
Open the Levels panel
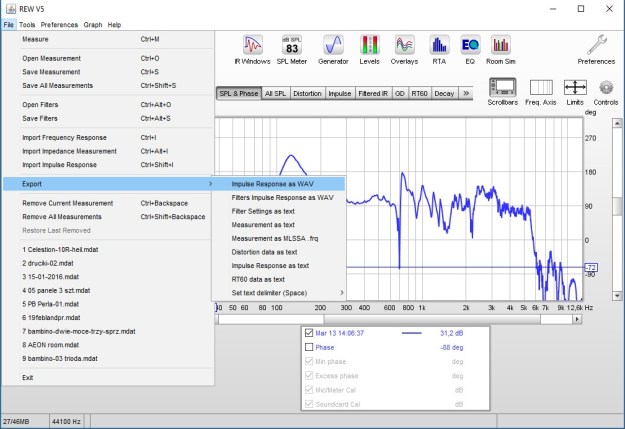pyautogui.click(x=370, y=47)
